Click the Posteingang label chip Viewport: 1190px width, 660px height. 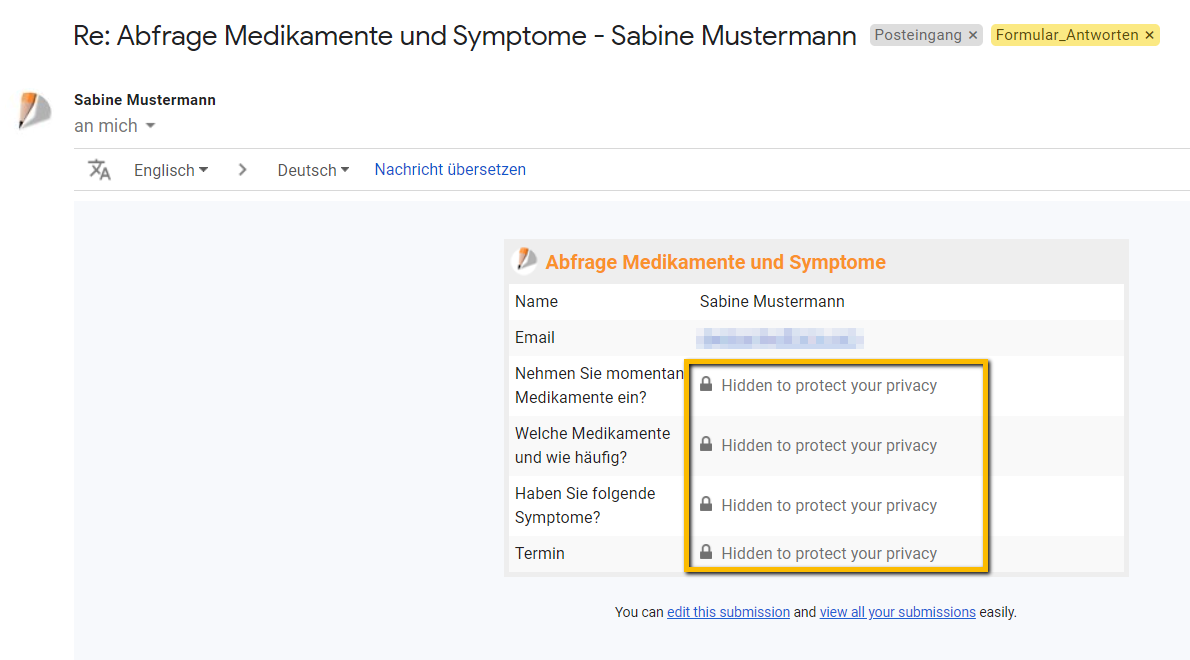click(917, 35)
